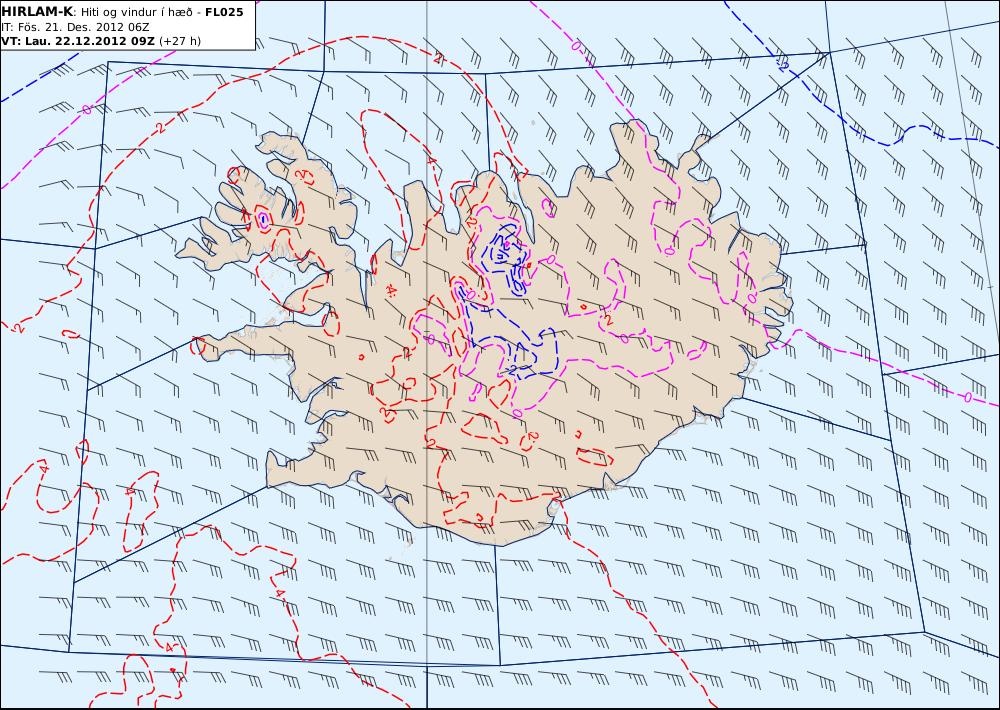
Task: Click the "FL025" flight level label
Action: click(224, 12)
